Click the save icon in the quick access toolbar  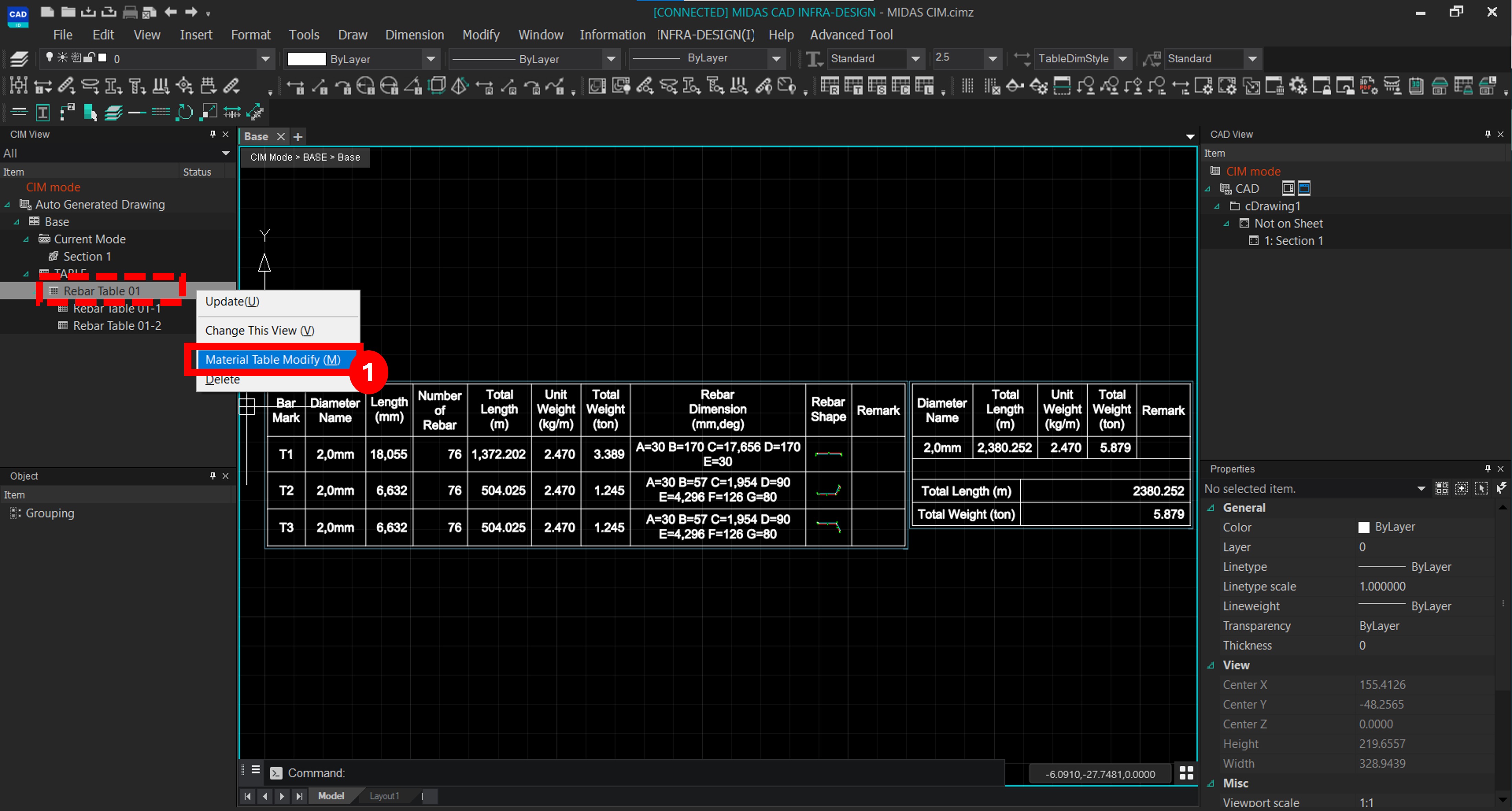pyautogui.click(x=88, y=12)
